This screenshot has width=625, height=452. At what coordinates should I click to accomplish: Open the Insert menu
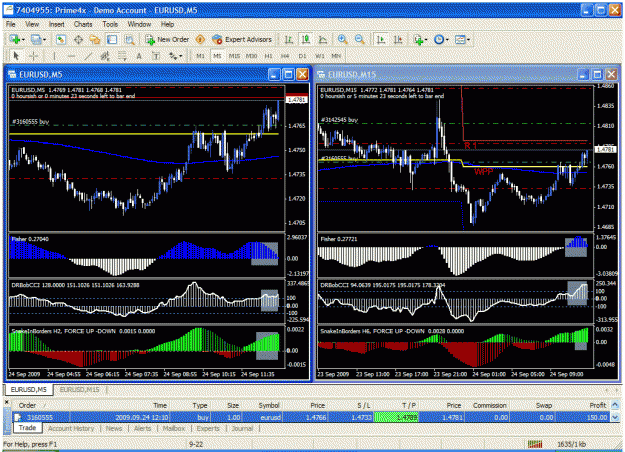(x=57, y=24)
